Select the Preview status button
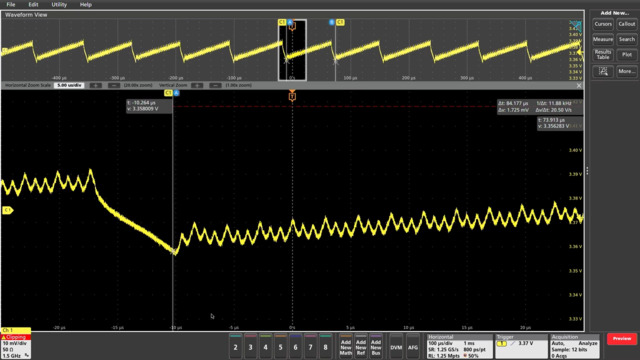This screenshot has width=640, height=360. tap(622, 339)
